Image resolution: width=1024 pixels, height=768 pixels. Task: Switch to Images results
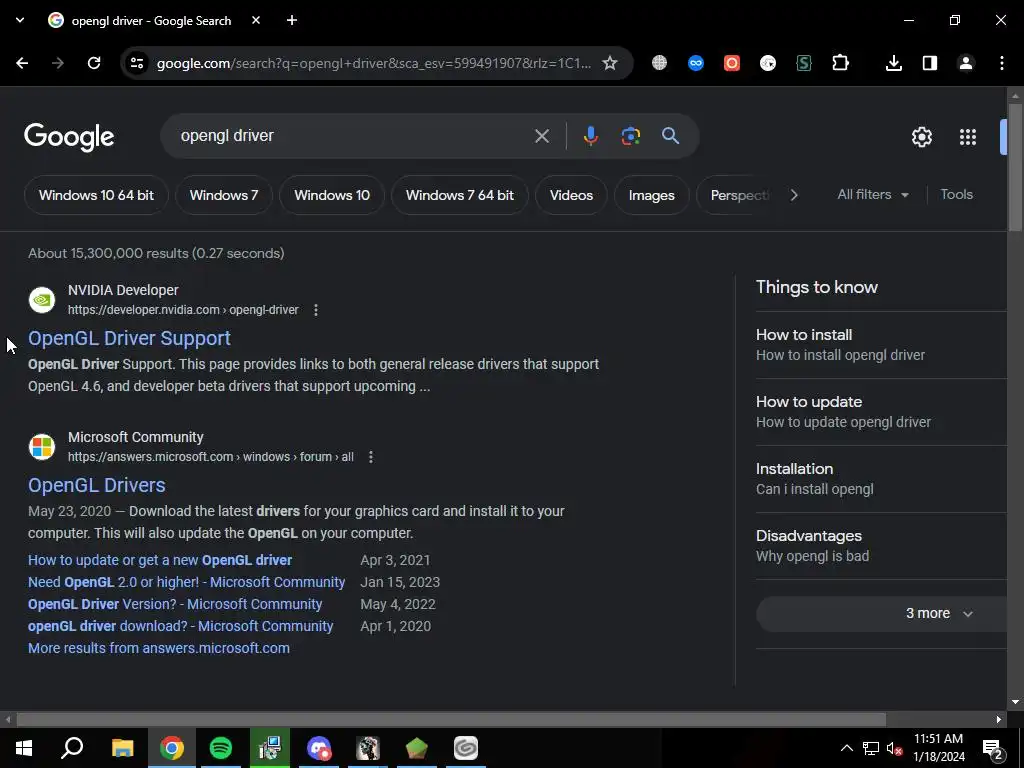(x=652, y=195)
